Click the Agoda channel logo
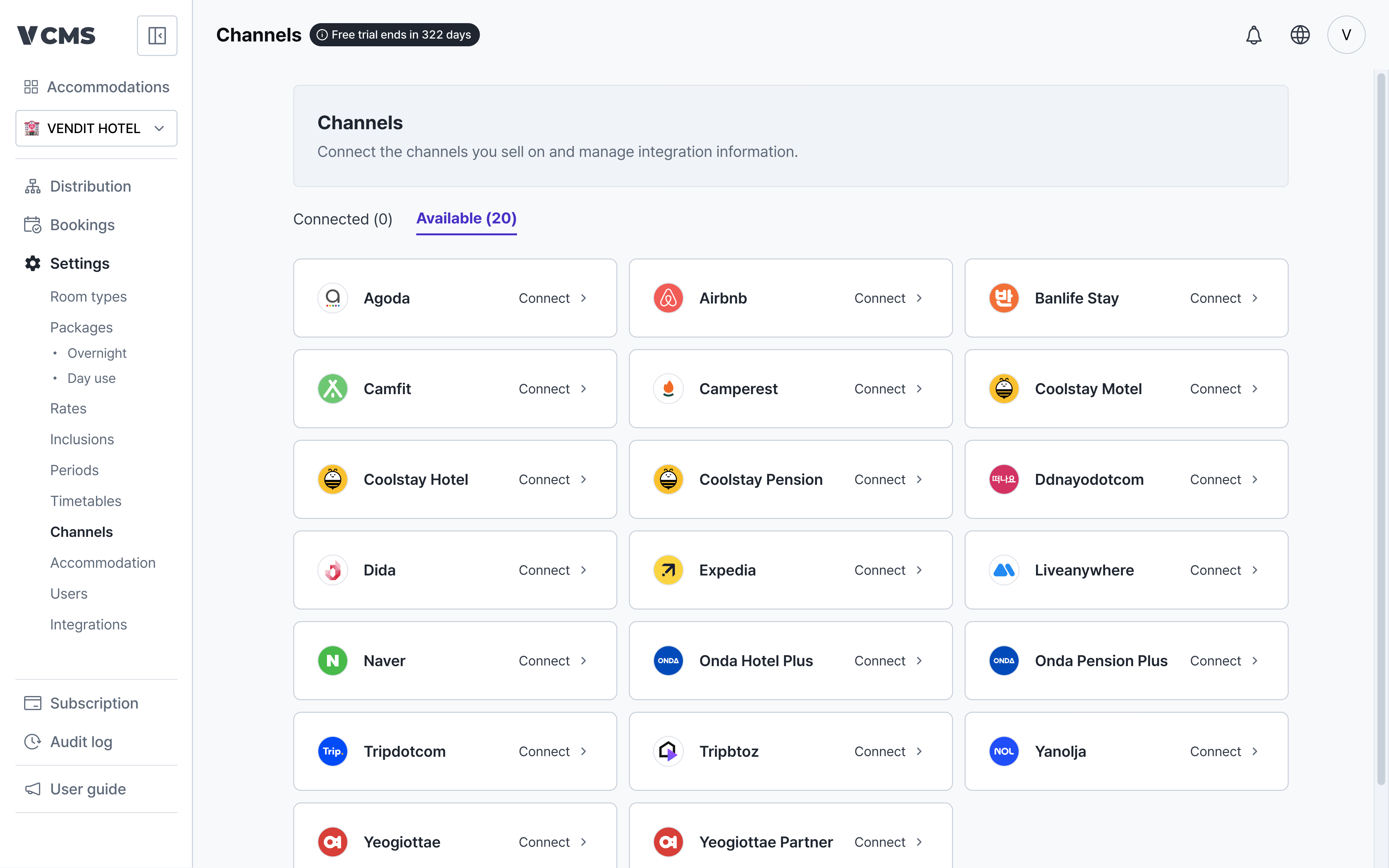 coord(333,298)
